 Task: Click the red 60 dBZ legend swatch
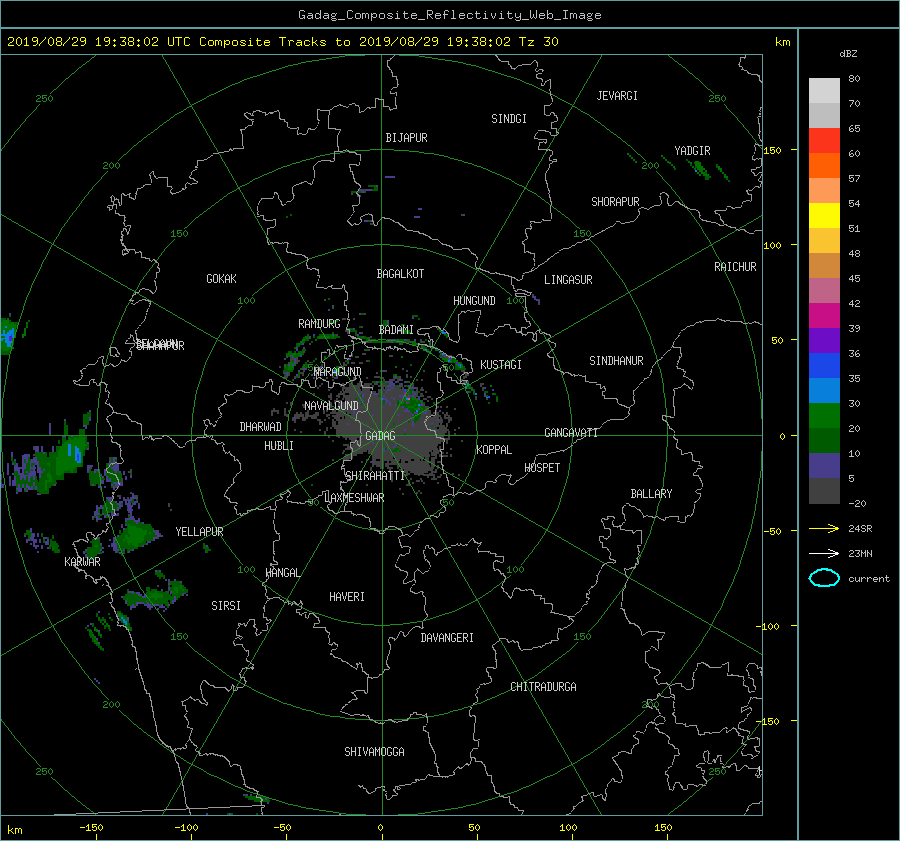point(824,141)
